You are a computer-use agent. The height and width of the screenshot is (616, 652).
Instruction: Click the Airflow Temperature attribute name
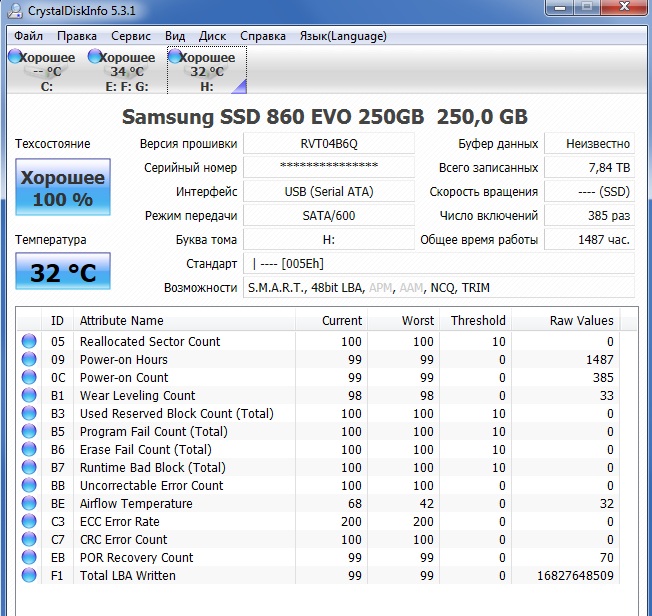click(136, 504)
